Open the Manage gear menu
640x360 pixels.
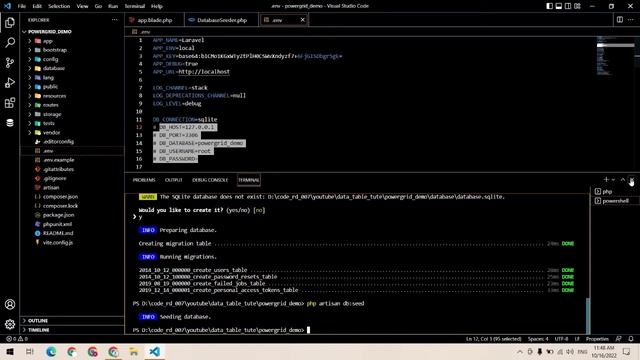pyautogui.click(x=10, y=324)
